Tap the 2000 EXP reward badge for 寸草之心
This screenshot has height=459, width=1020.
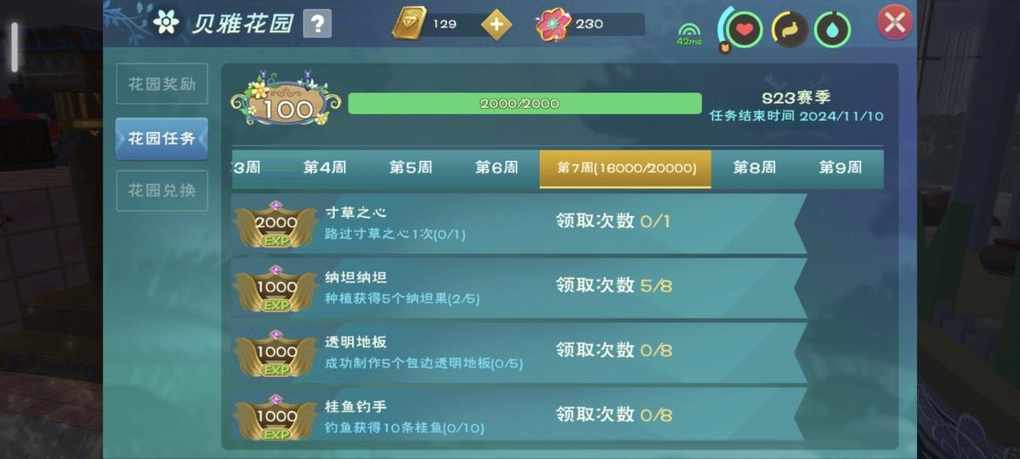pos(275,224)
